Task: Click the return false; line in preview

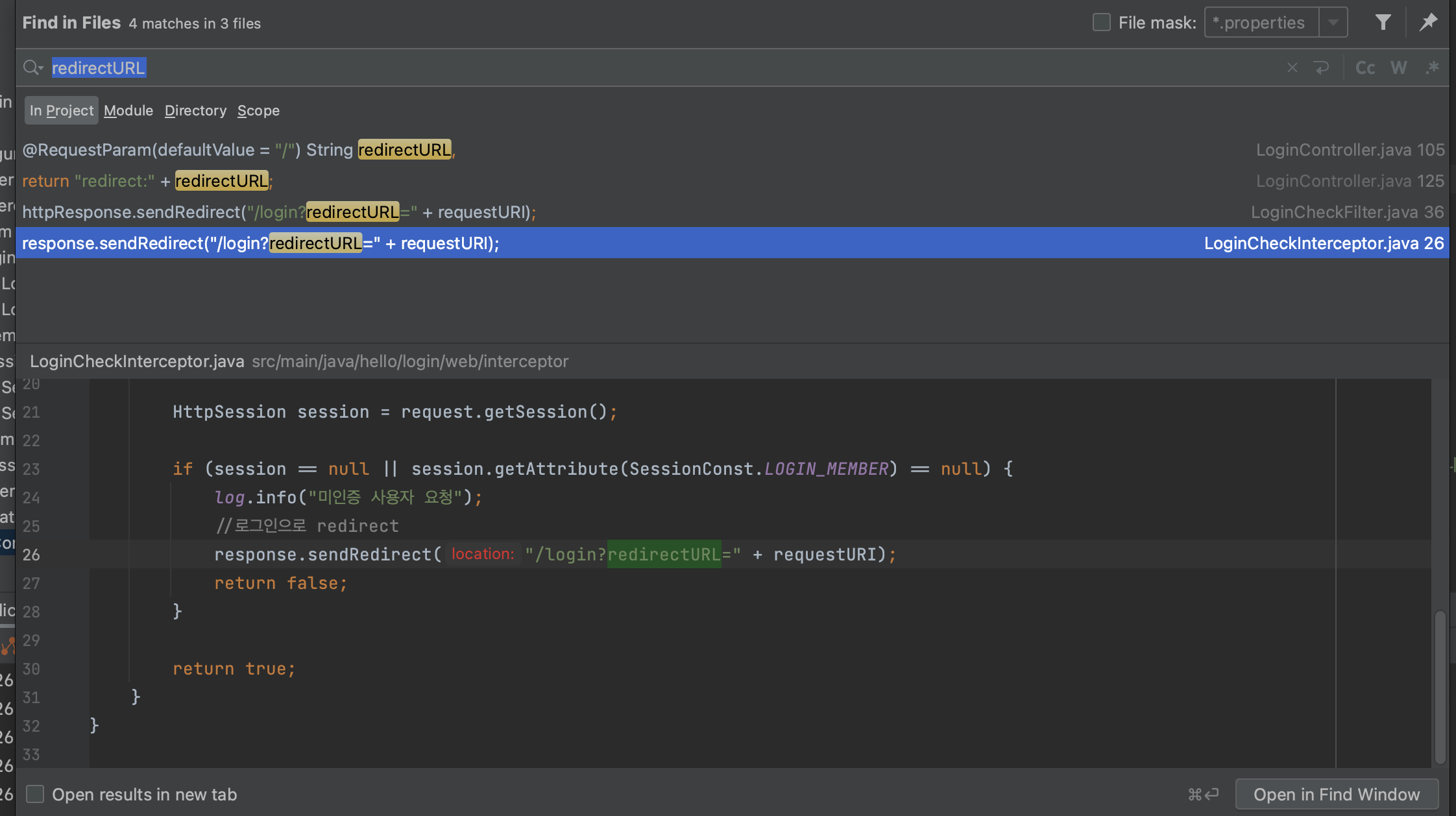Action: 281,583
